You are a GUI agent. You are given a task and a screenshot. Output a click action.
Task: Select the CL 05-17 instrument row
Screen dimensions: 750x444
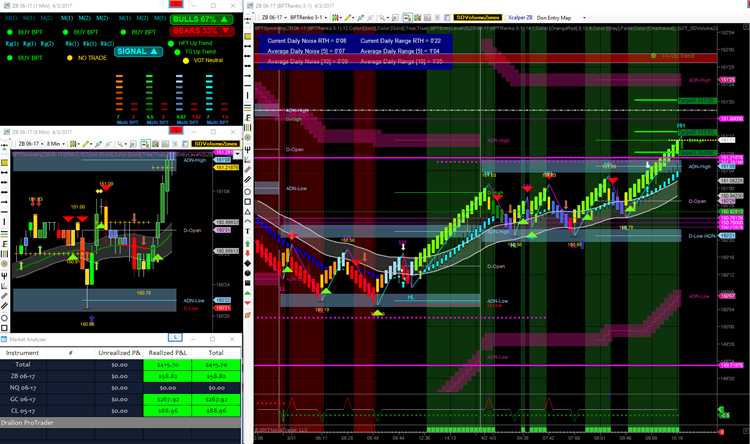(120, 411)
